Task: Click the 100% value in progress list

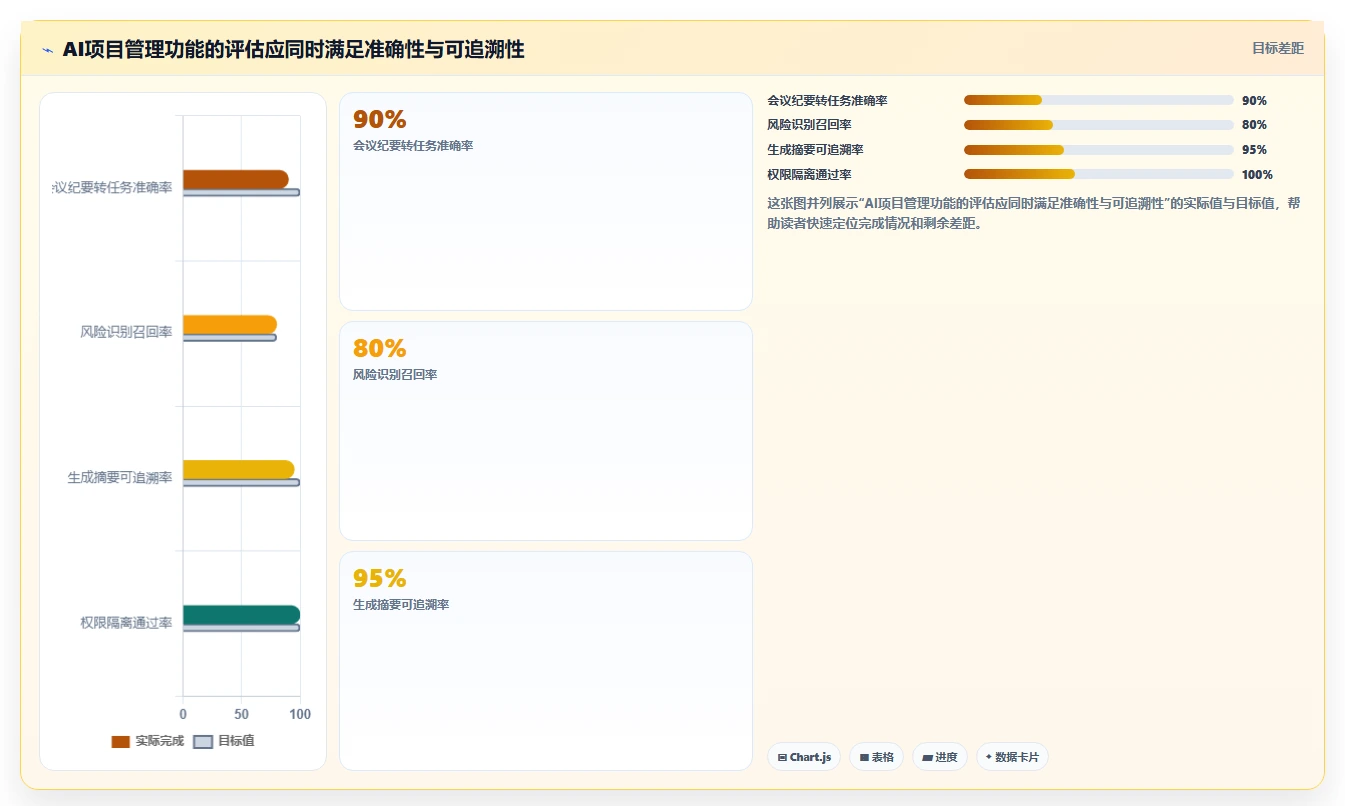Action: click(1257, 174)
